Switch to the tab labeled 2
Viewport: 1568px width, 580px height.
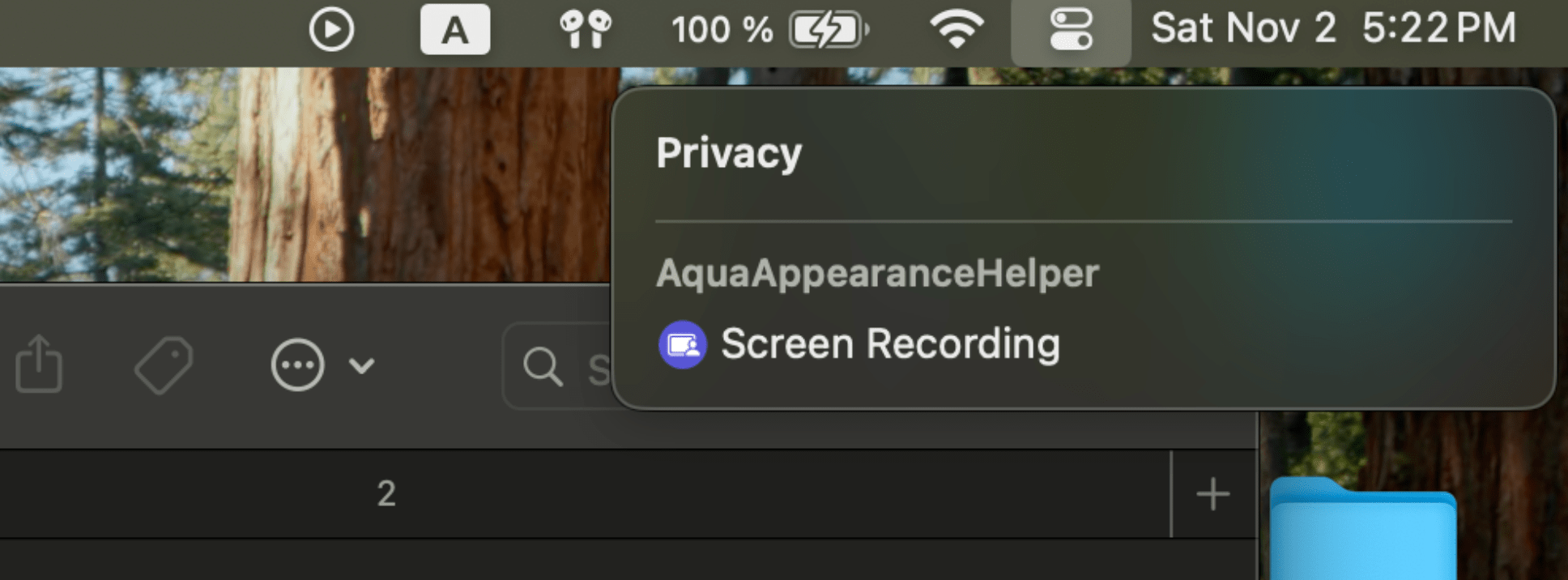coord(386,494)
